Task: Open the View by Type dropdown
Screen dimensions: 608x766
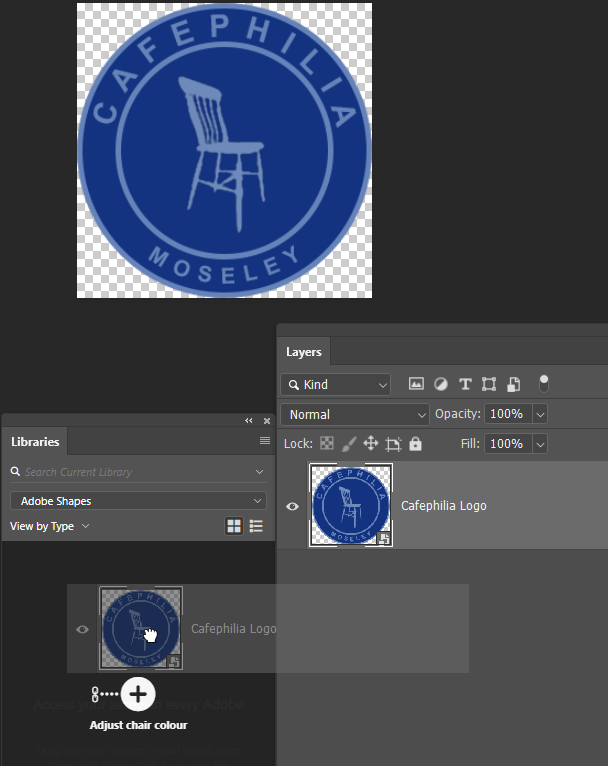Action: (49, 526)
